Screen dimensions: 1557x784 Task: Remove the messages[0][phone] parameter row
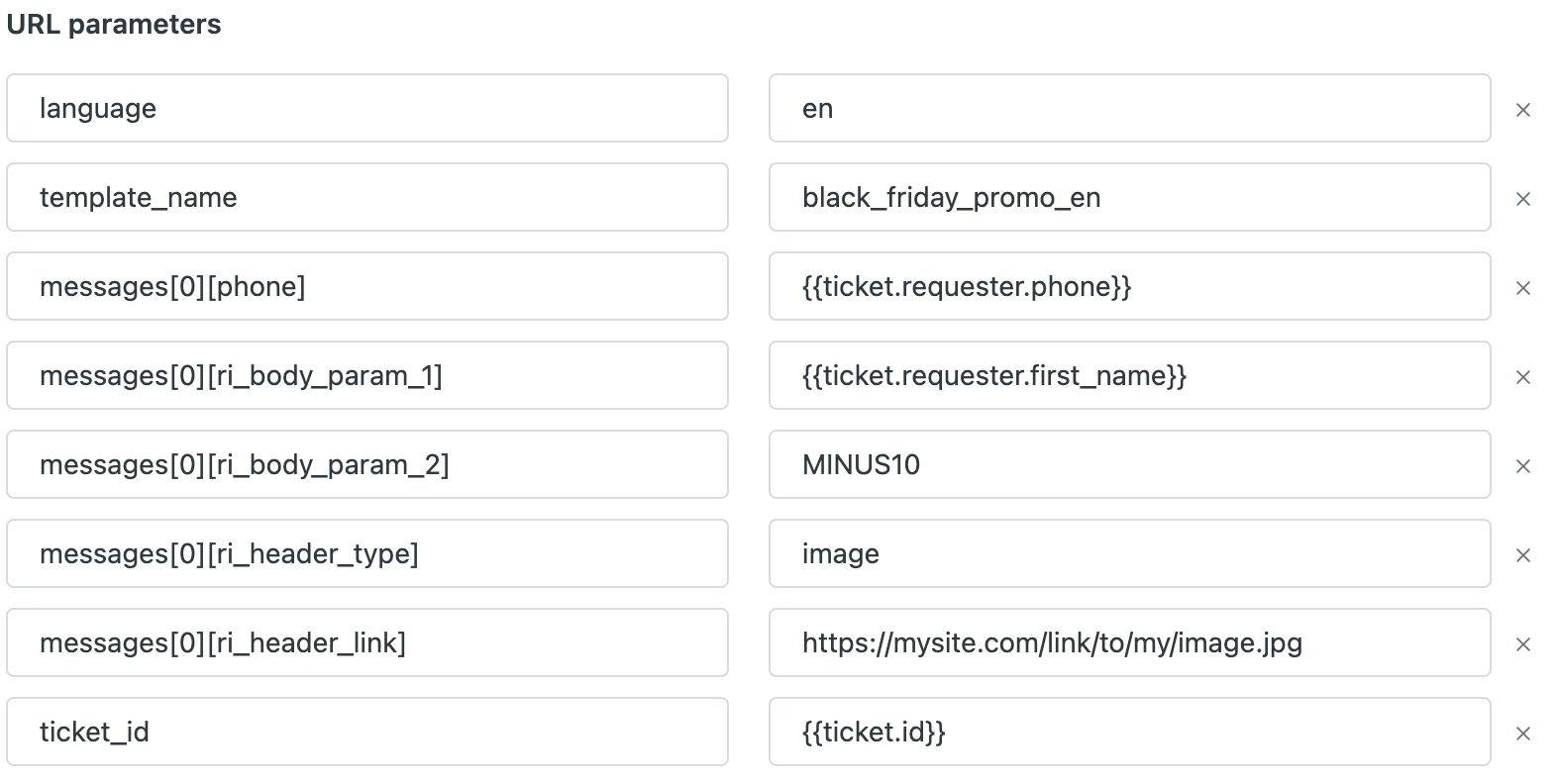click(1523, 288)
